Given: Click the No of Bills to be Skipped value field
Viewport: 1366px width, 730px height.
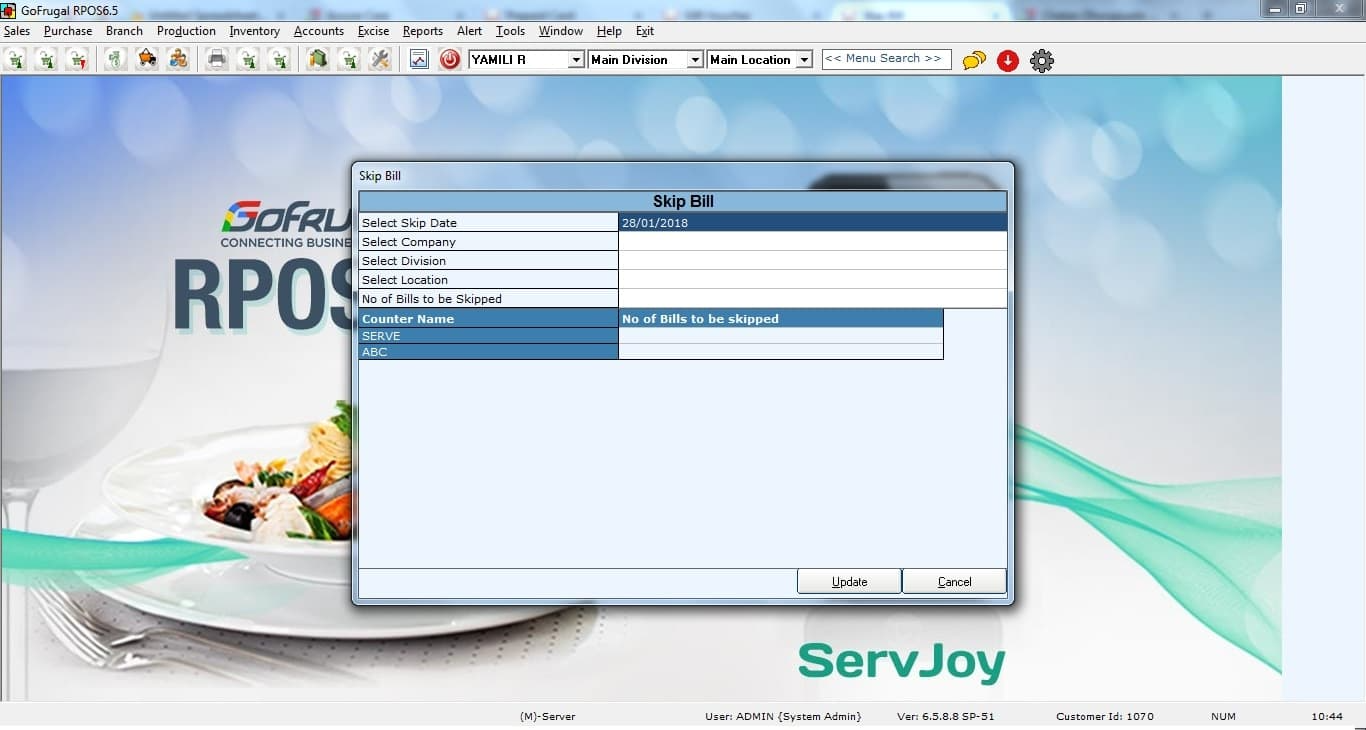Looking at the screenshot, I should pos(812,299).
